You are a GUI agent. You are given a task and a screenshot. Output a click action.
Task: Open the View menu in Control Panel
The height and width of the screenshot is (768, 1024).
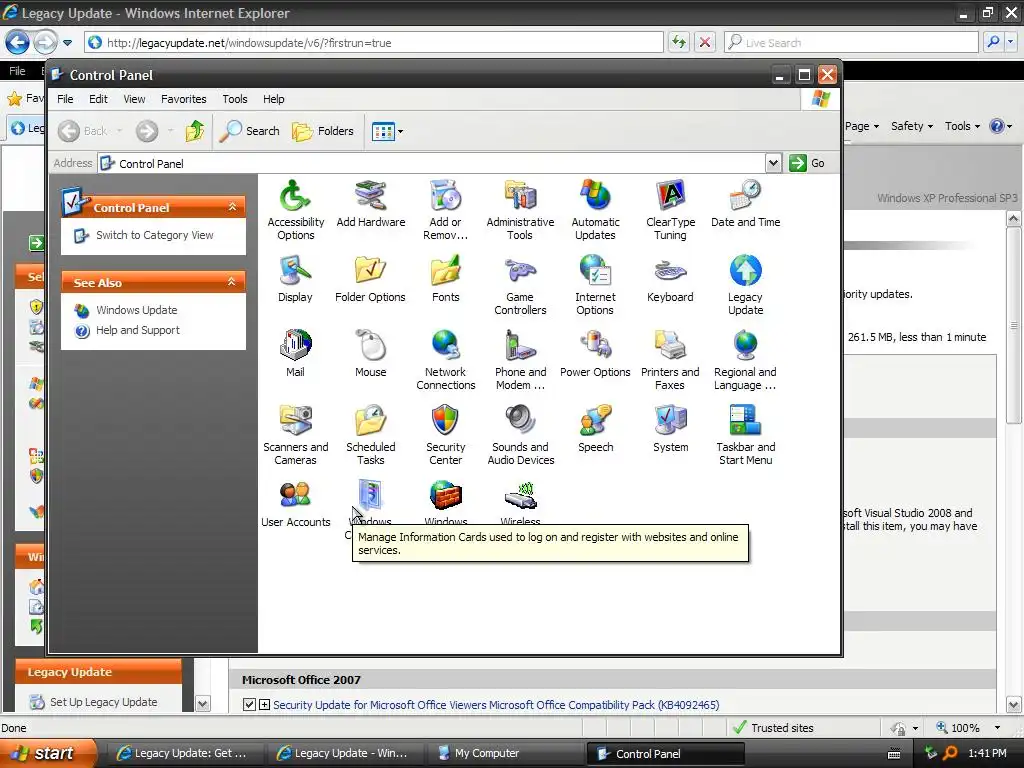tap(135, 99)
